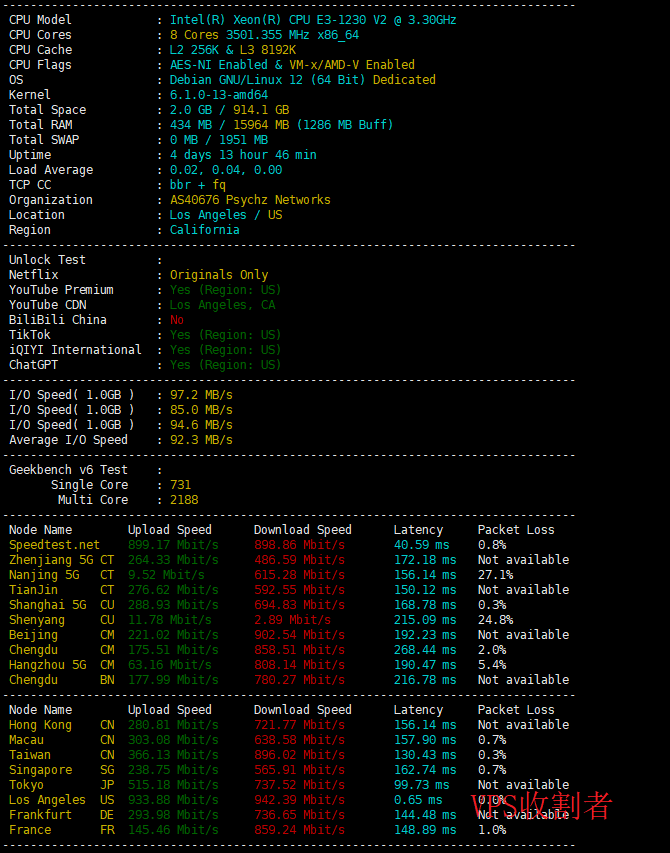Click the Speedtest.net node name
This screenshot has width=670, height=853.
[54, 545]
